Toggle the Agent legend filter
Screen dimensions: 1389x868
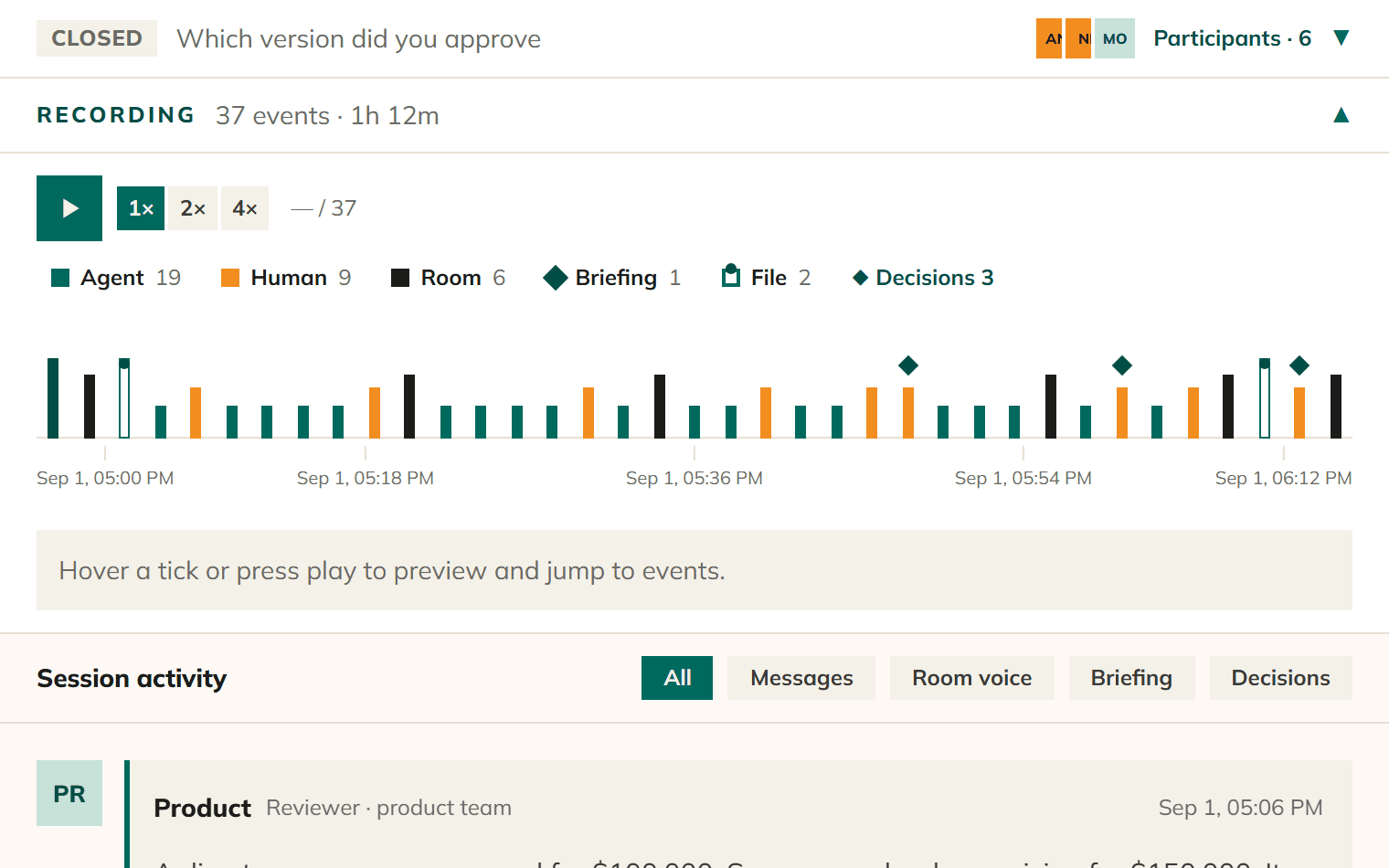[116, 278]
